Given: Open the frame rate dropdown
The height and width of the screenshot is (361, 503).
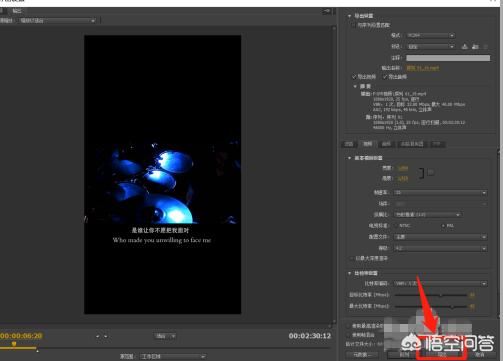Looking at the screenshot, I should click(x=440, y=193).
